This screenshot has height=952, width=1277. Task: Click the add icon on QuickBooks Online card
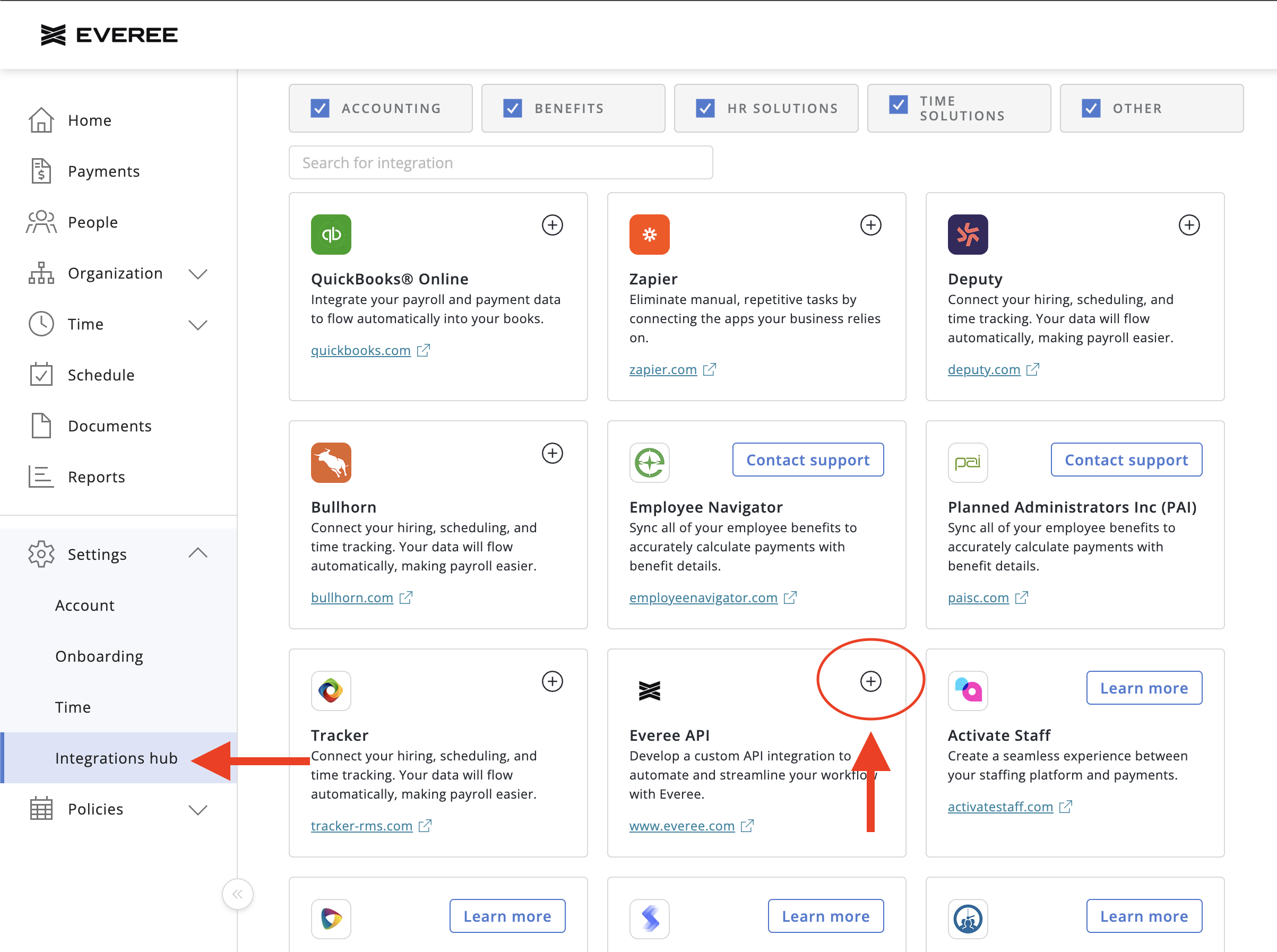pos(552,226)
